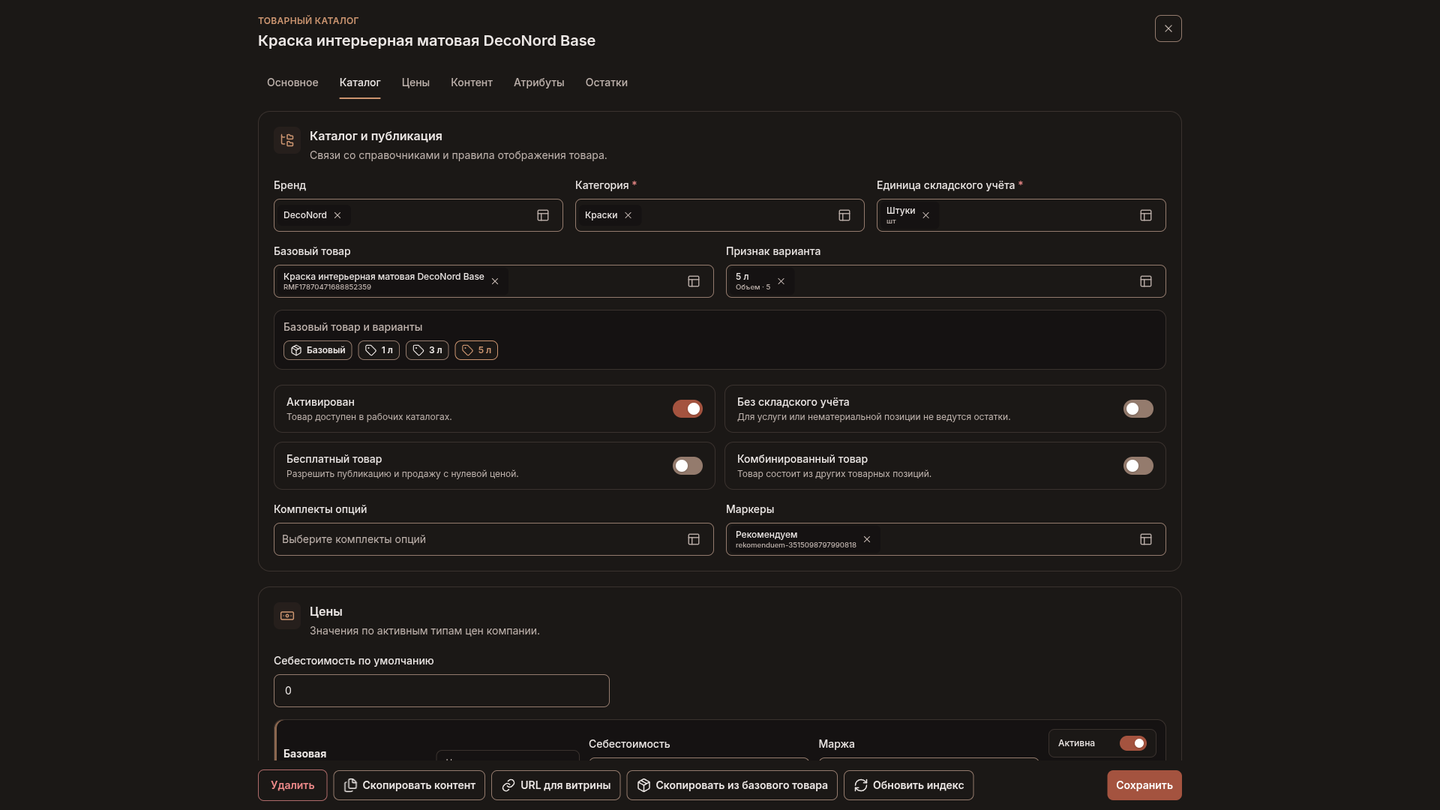The width and height of the screenshot is (1440, 810).
Task: Open category picker icon in Категория field
Action: pos(844,215)
